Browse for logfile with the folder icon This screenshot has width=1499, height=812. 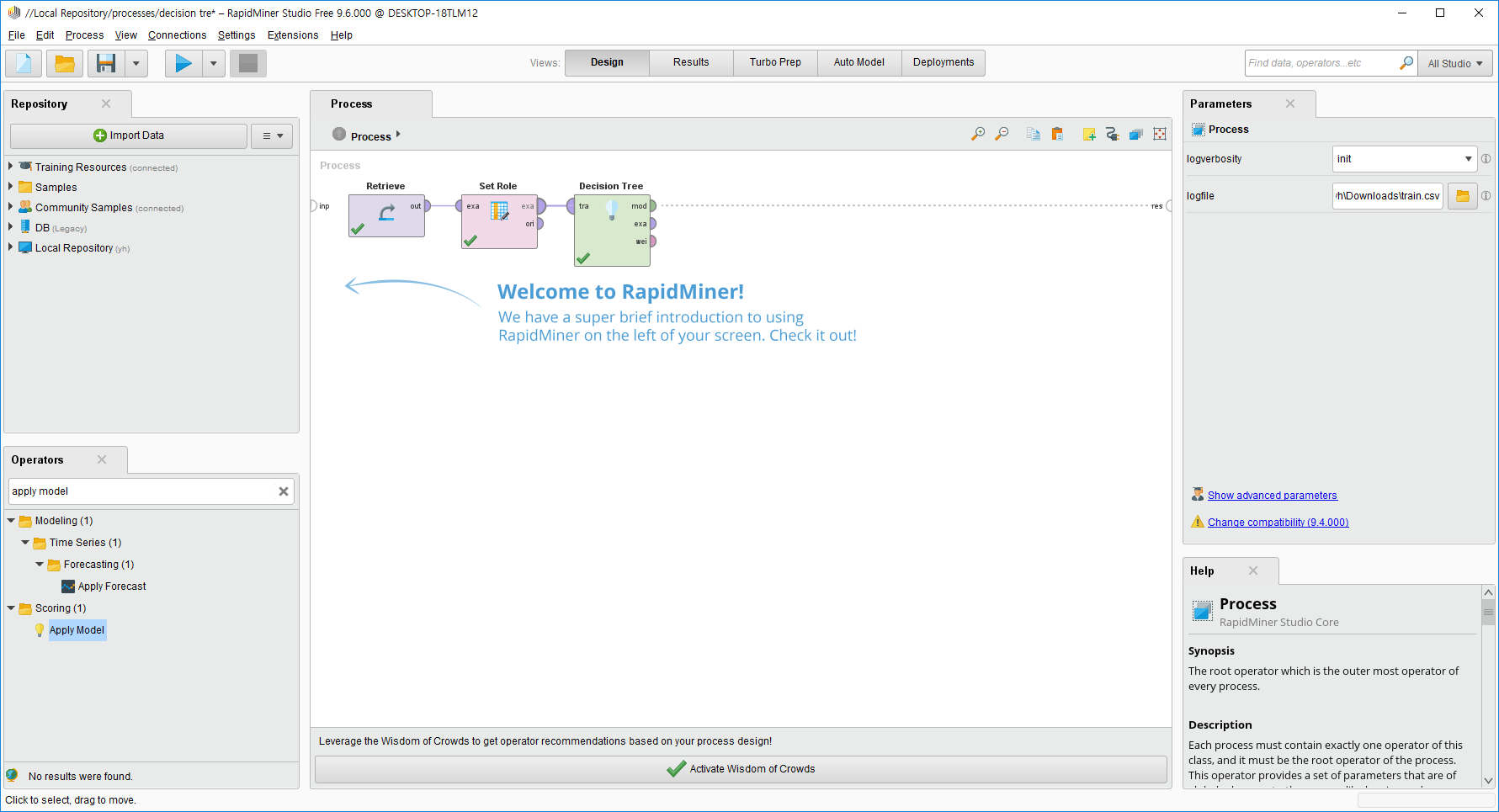coord(1463,196)
